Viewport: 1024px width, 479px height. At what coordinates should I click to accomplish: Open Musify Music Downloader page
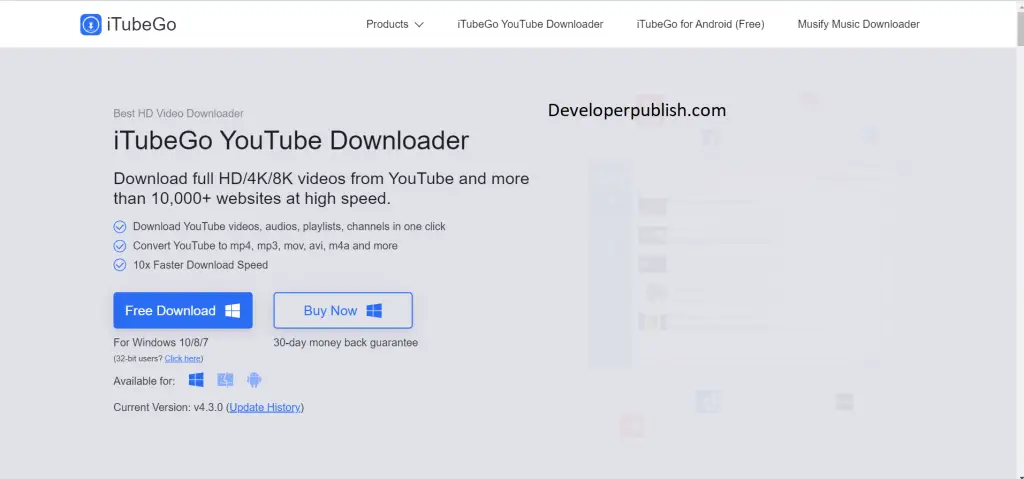(x=858, y=24)
